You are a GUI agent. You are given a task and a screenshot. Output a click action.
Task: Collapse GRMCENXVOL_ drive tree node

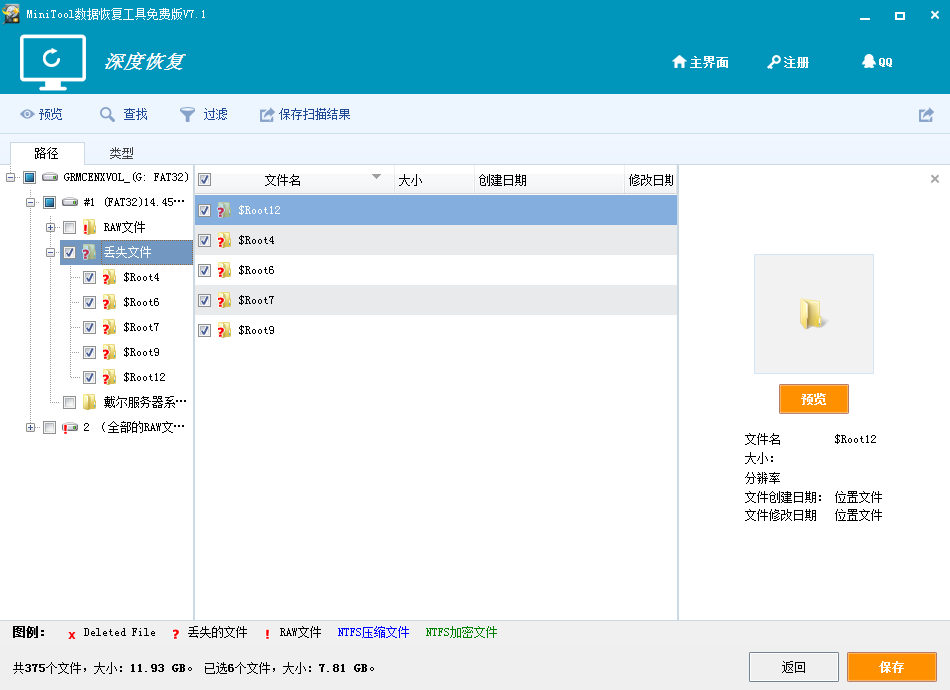(x=10, y=177)
